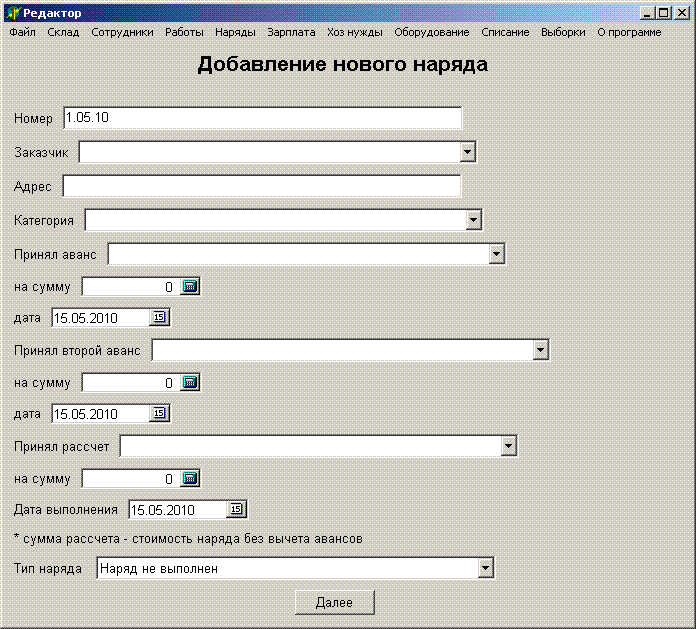The height and width of the screenshot is (629, 696).
Task: Expand the Категория dropdown list
Action: pos(473,220)
